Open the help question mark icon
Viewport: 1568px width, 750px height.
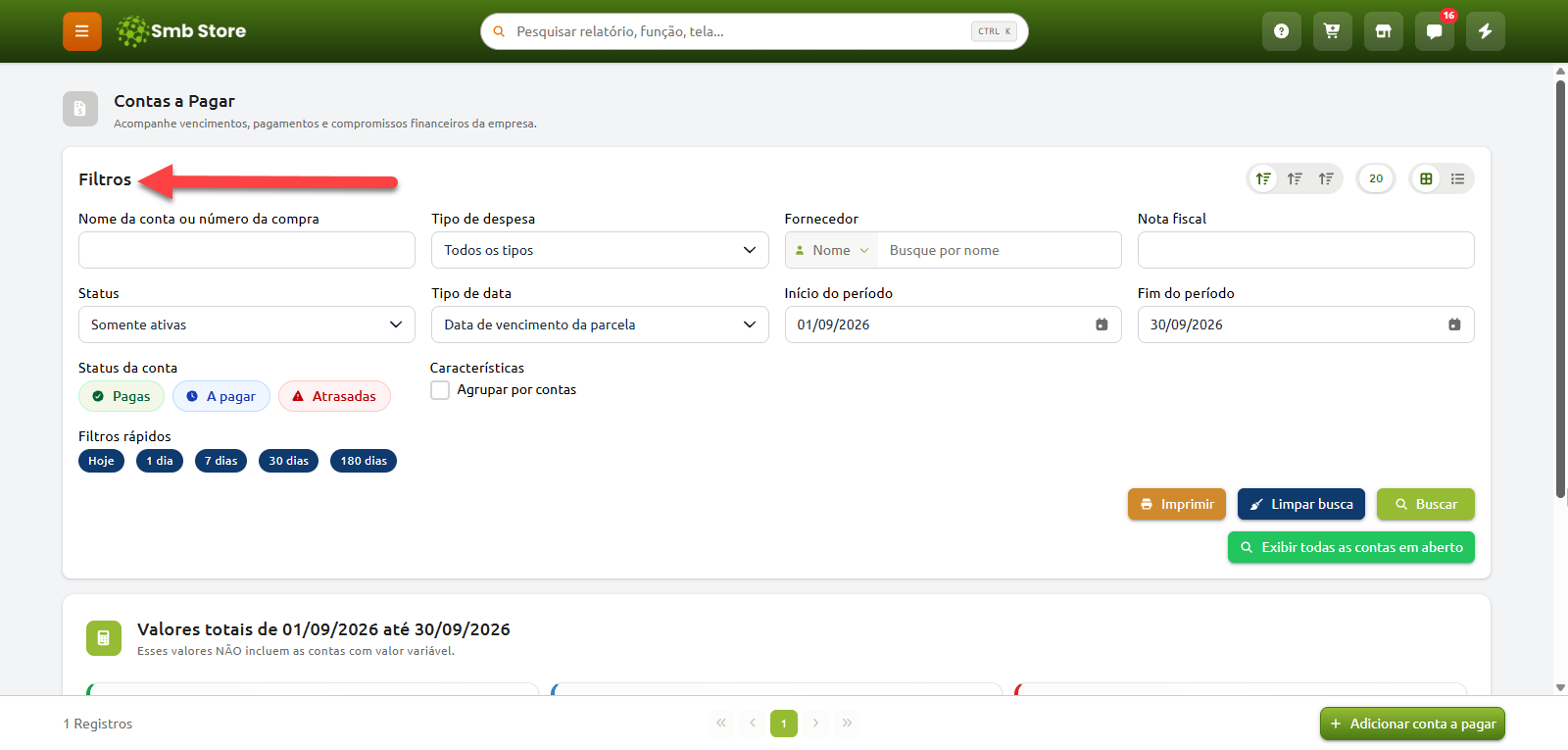pyautogui.click(x=1282, y=31)
